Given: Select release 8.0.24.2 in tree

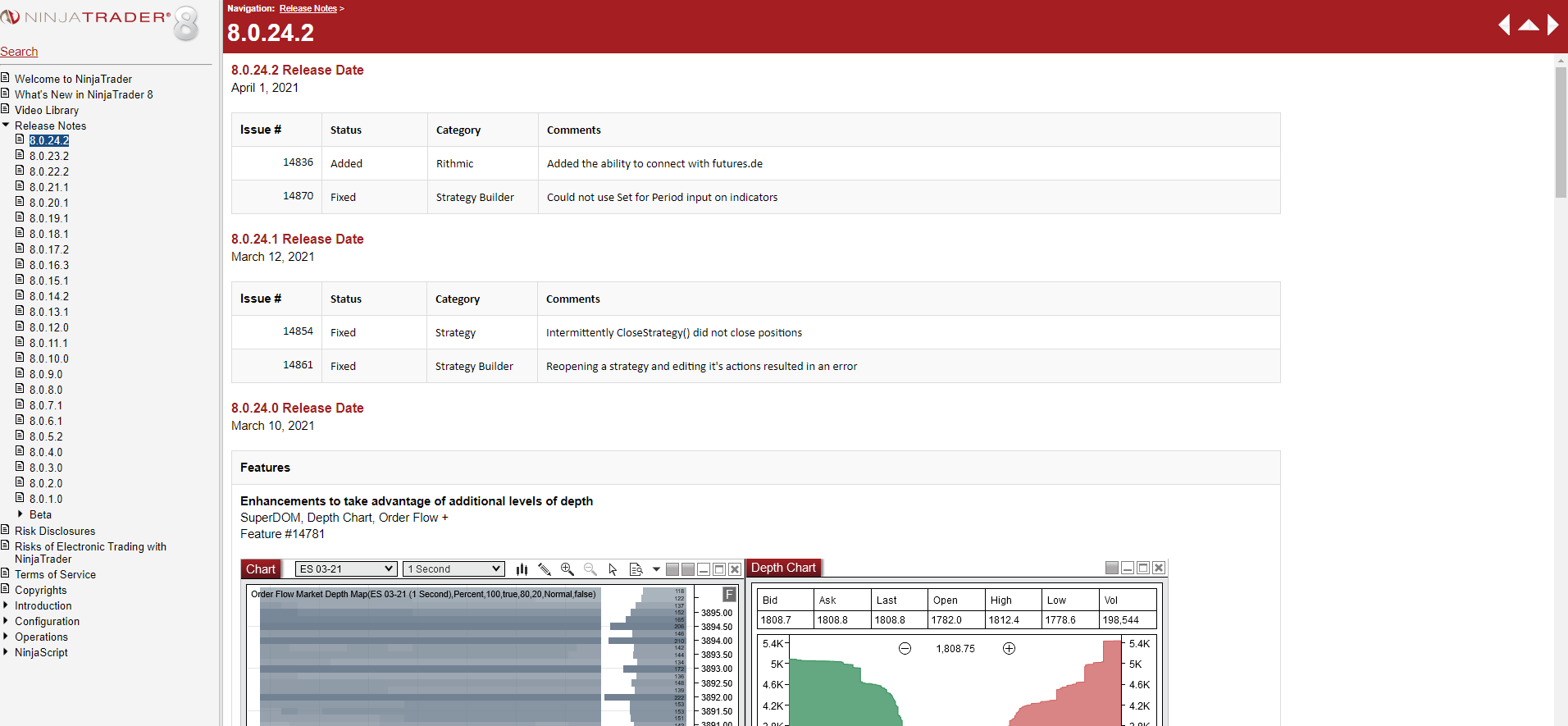Looking at the screenshot, I should (49, 140).
